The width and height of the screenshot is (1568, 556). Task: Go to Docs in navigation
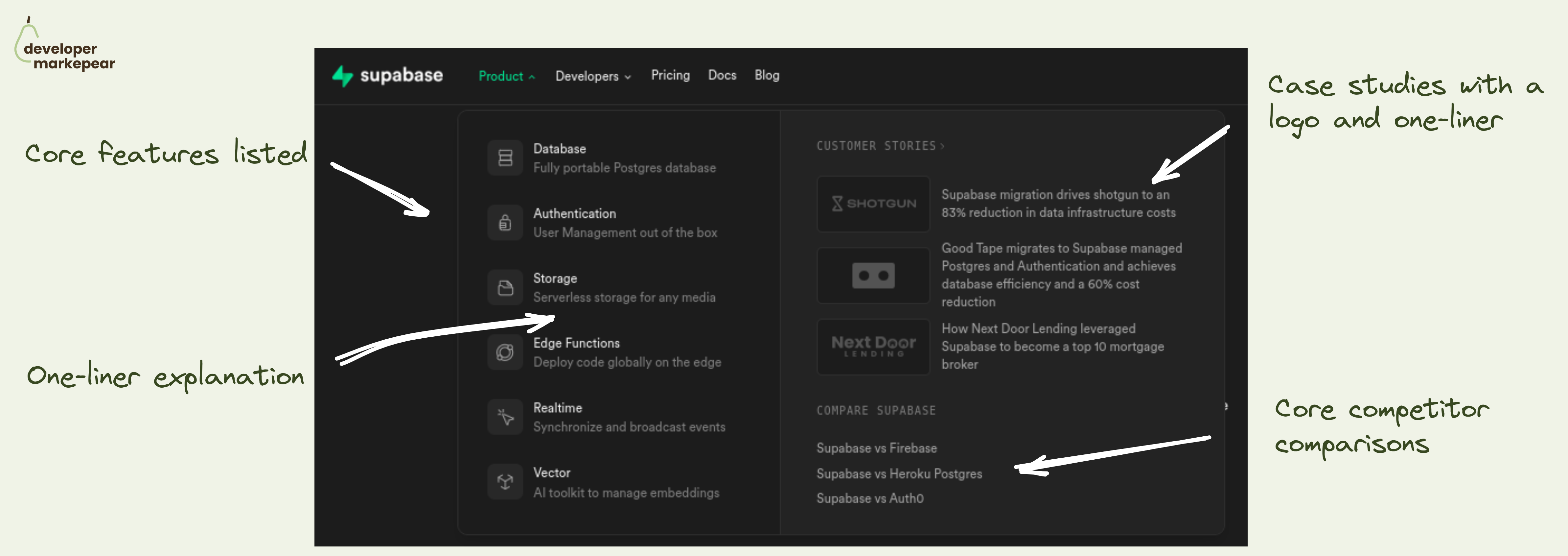point(722,75)
